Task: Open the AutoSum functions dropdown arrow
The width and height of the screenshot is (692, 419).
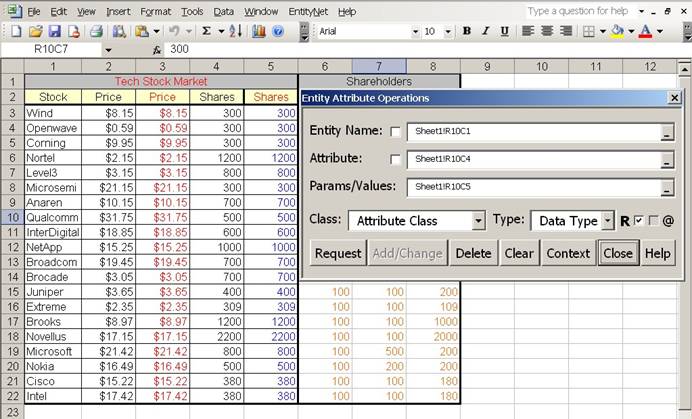Action: (221, 31)
